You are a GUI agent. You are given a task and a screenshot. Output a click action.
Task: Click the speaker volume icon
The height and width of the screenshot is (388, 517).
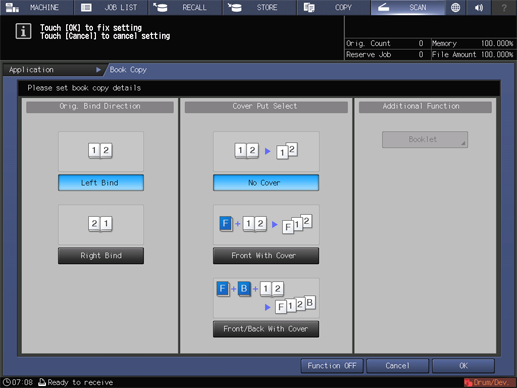479,7
